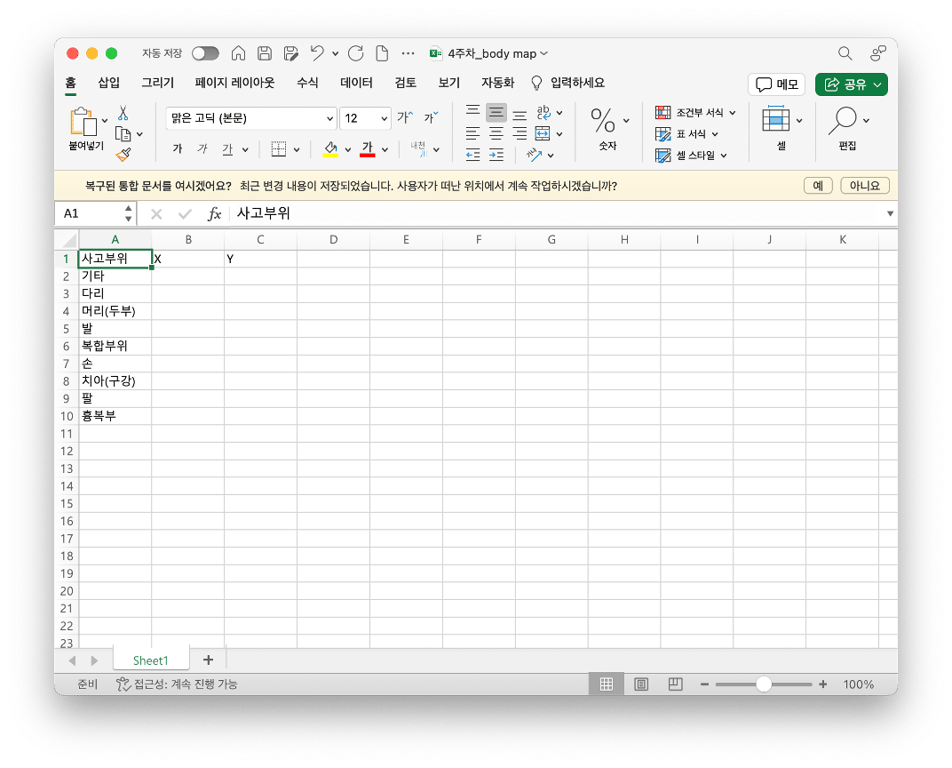952x768 pixels.
Task: Click the Name Box showing A1
Action: tap(94, 214)
